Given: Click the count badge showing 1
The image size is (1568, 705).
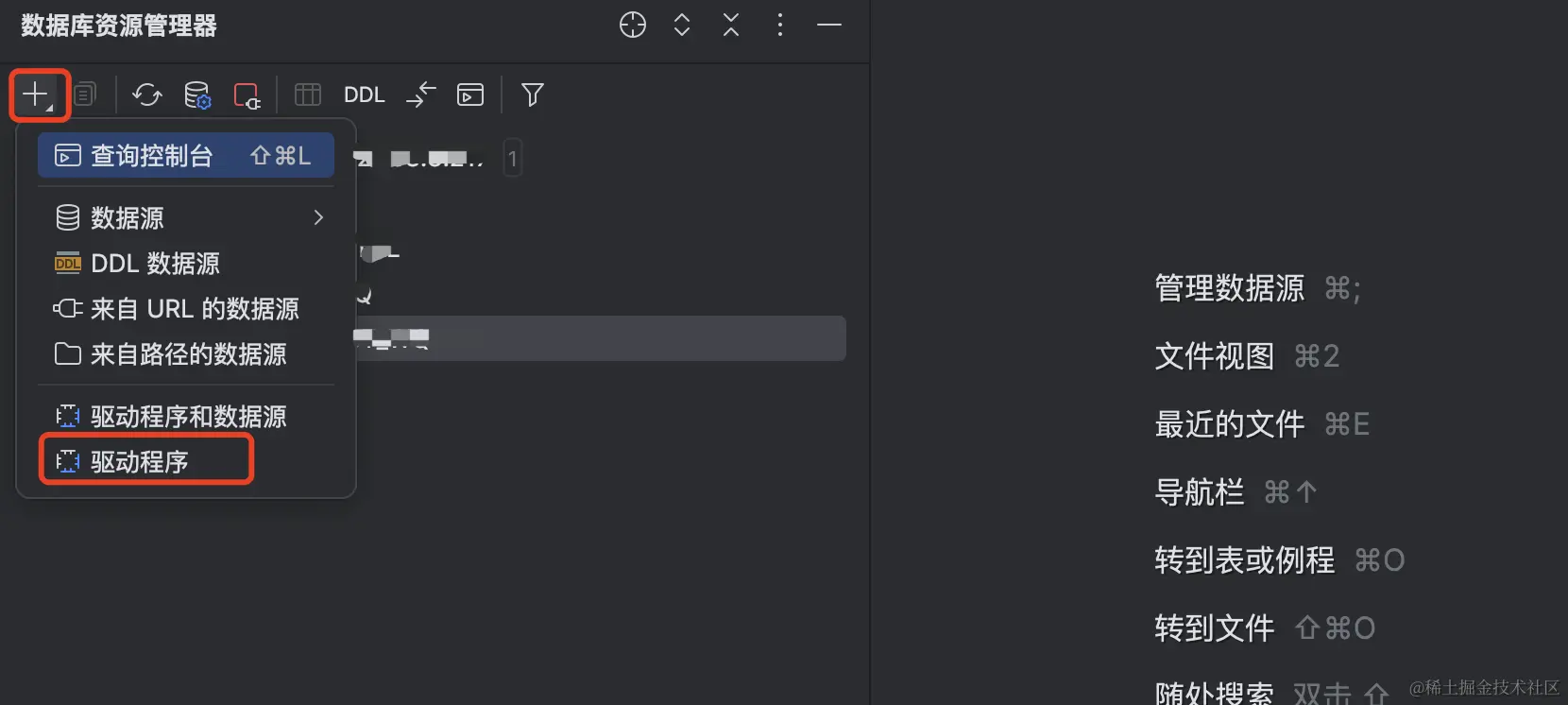Looking at the screenshot, I should [512, 158].
